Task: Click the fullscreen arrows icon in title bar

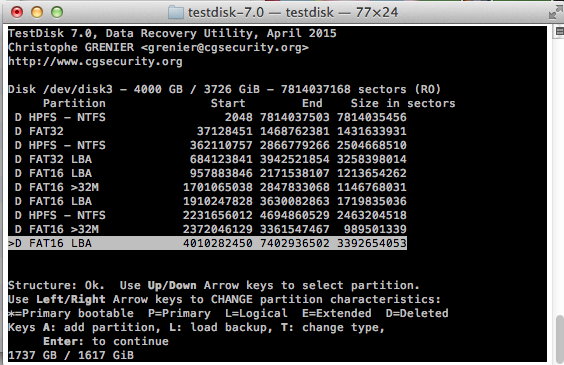Action: (555, 12)
